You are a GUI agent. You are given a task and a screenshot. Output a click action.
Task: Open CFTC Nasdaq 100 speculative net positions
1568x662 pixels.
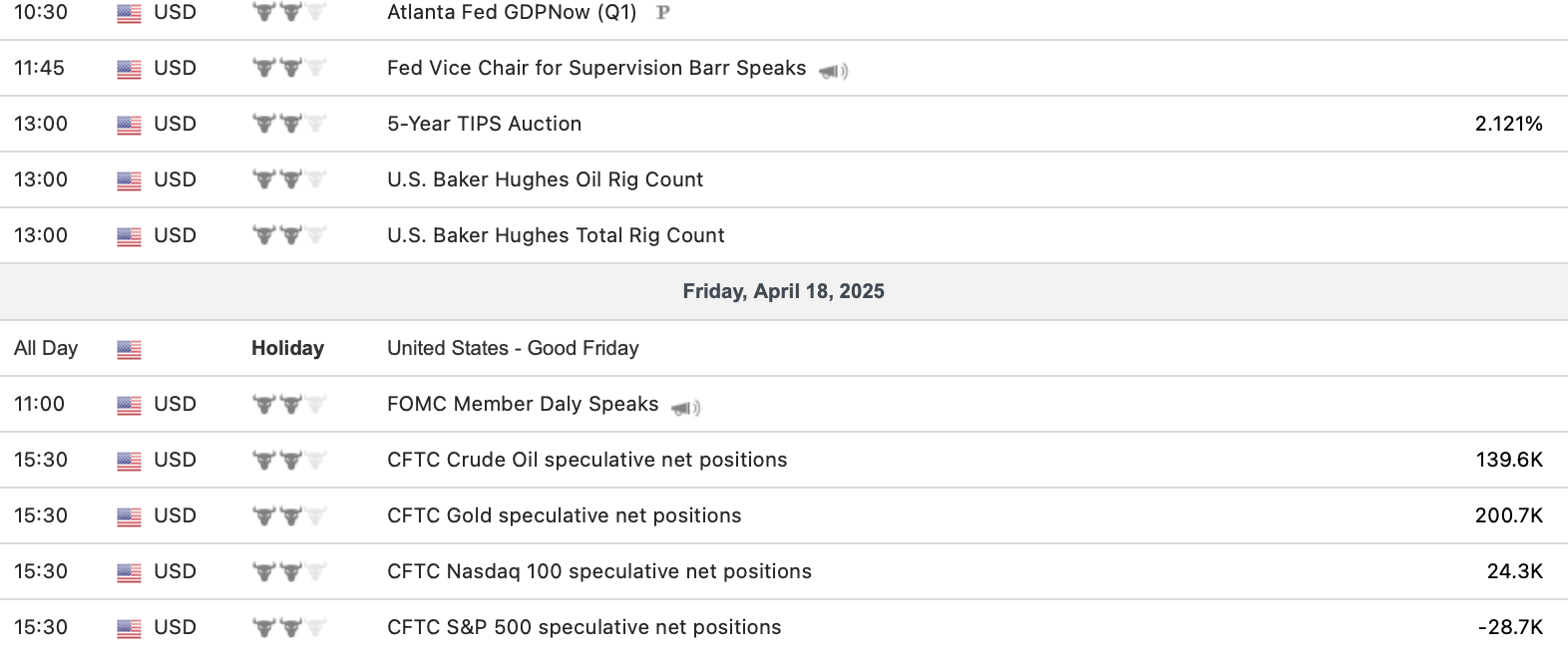pyautogui.click(x=598, y=571)
